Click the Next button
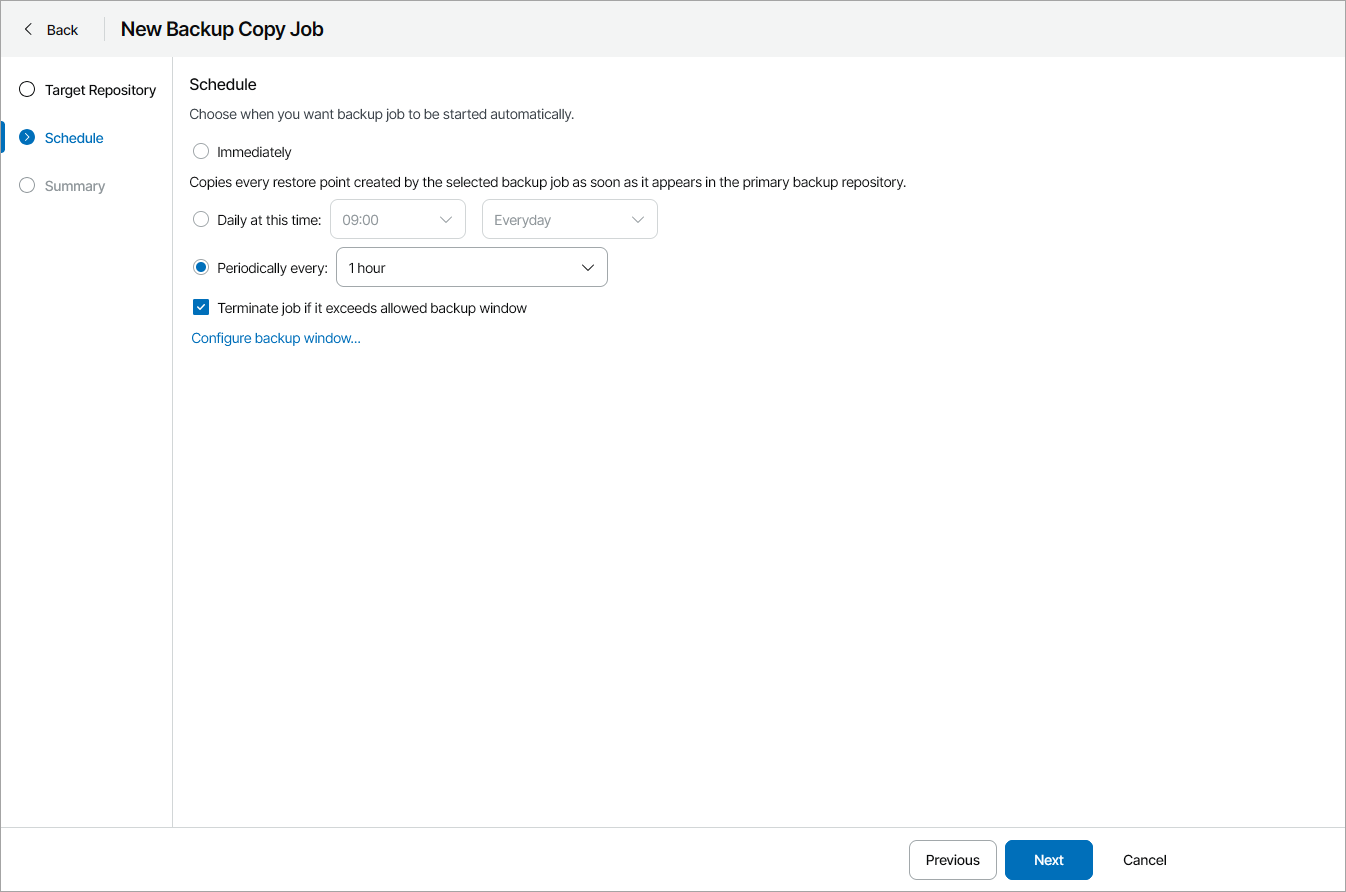The width and height of the screenshot is (1346, 892). [1048, 860]
